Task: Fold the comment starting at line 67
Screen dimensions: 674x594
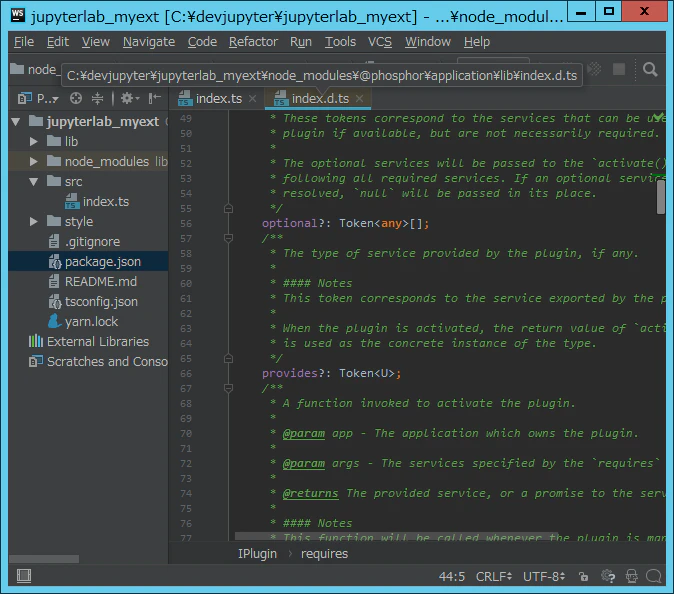Action: [228, 388]
